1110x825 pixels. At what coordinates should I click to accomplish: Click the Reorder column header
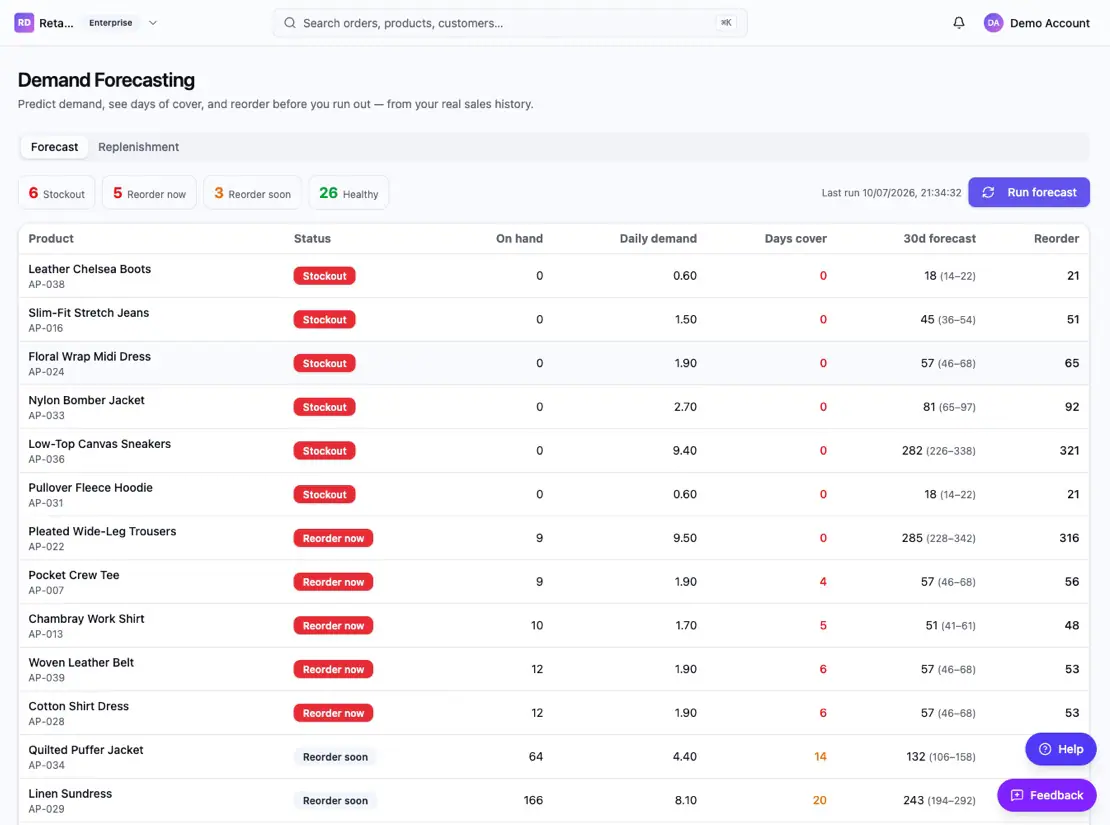click(x=1056, y=239)
